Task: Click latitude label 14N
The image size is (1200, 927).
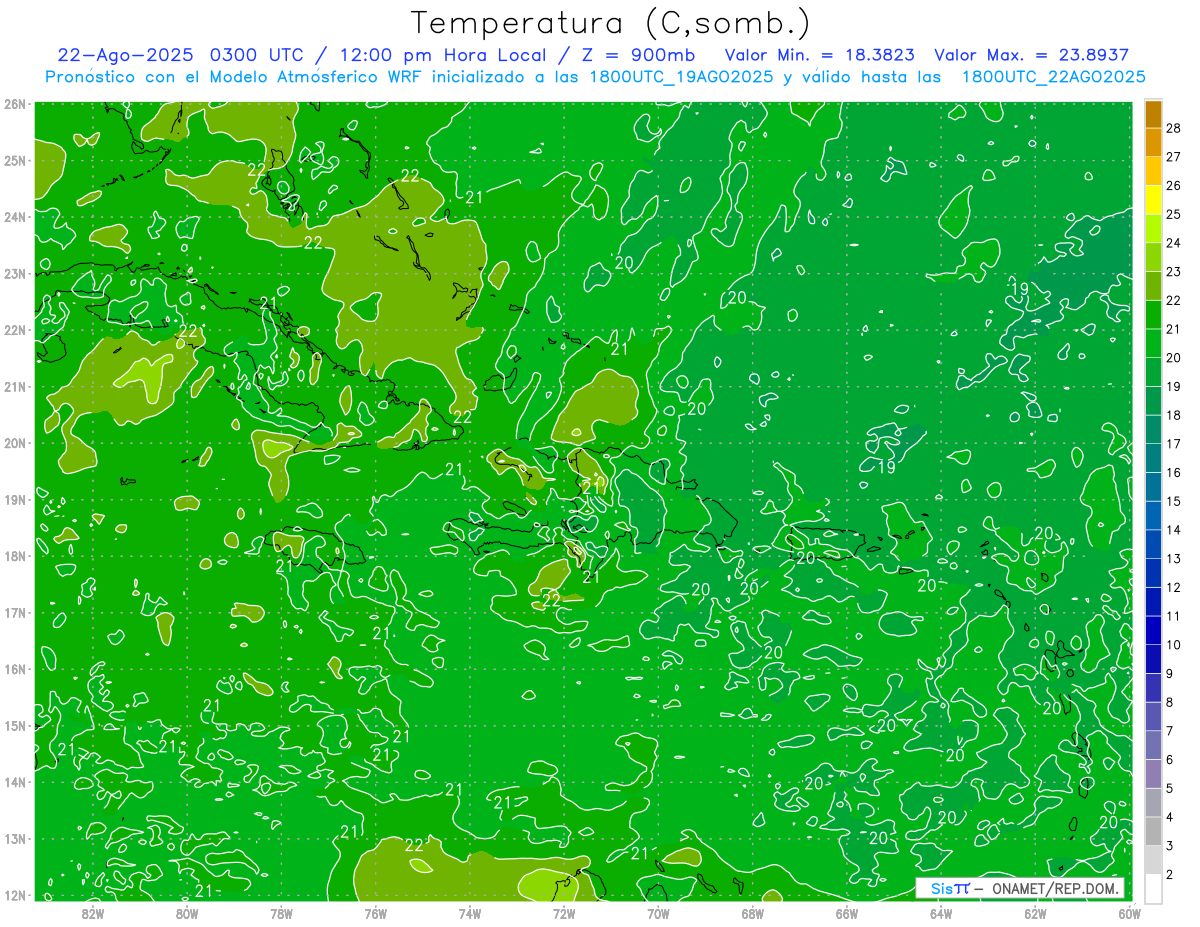Action: 14,782
